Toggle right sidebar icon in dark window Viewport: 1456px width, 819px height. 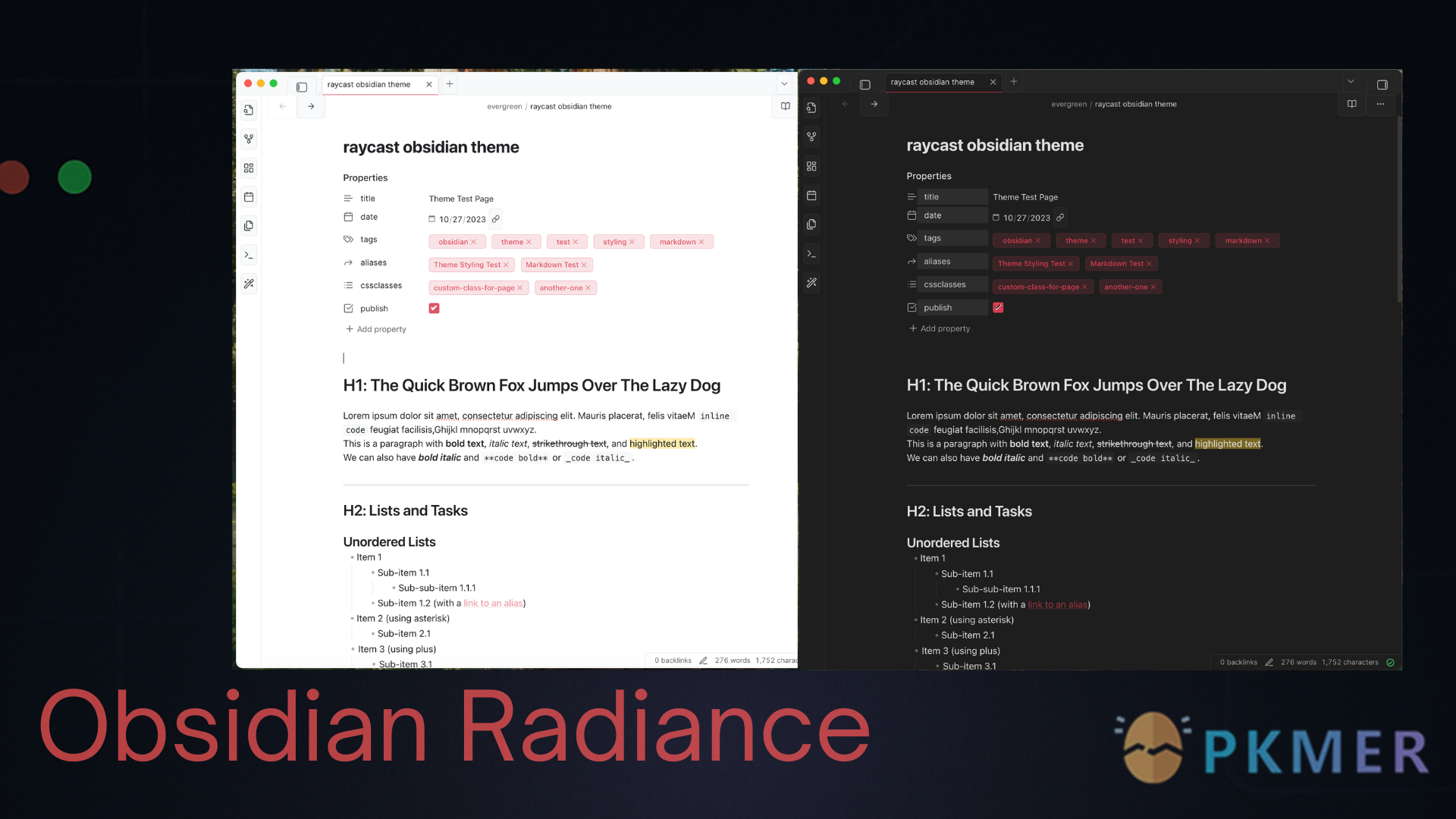(1382, 84)
